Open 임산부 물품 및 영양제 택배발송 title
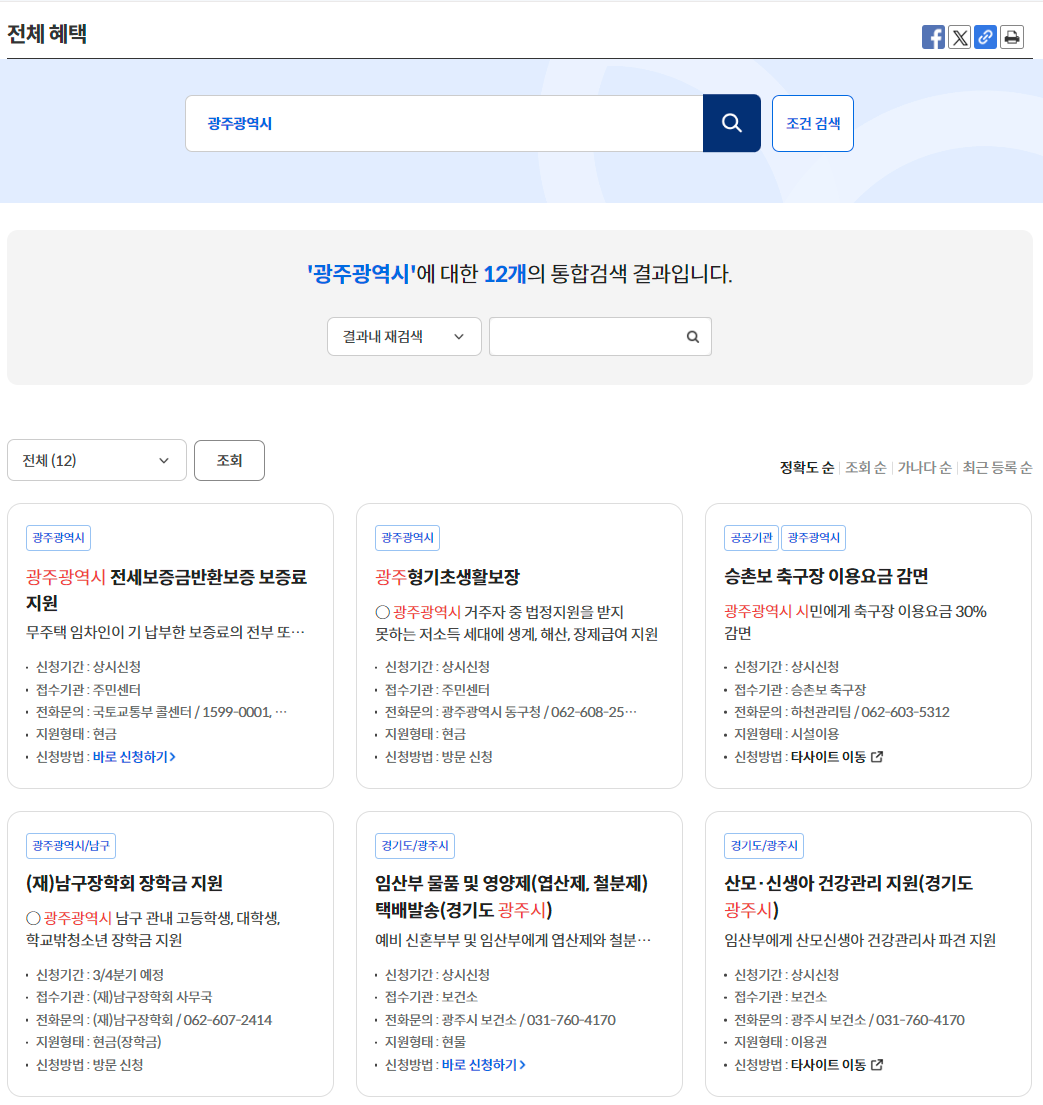Screen dimensions: 1043x1105 click(x=512, y=896)
